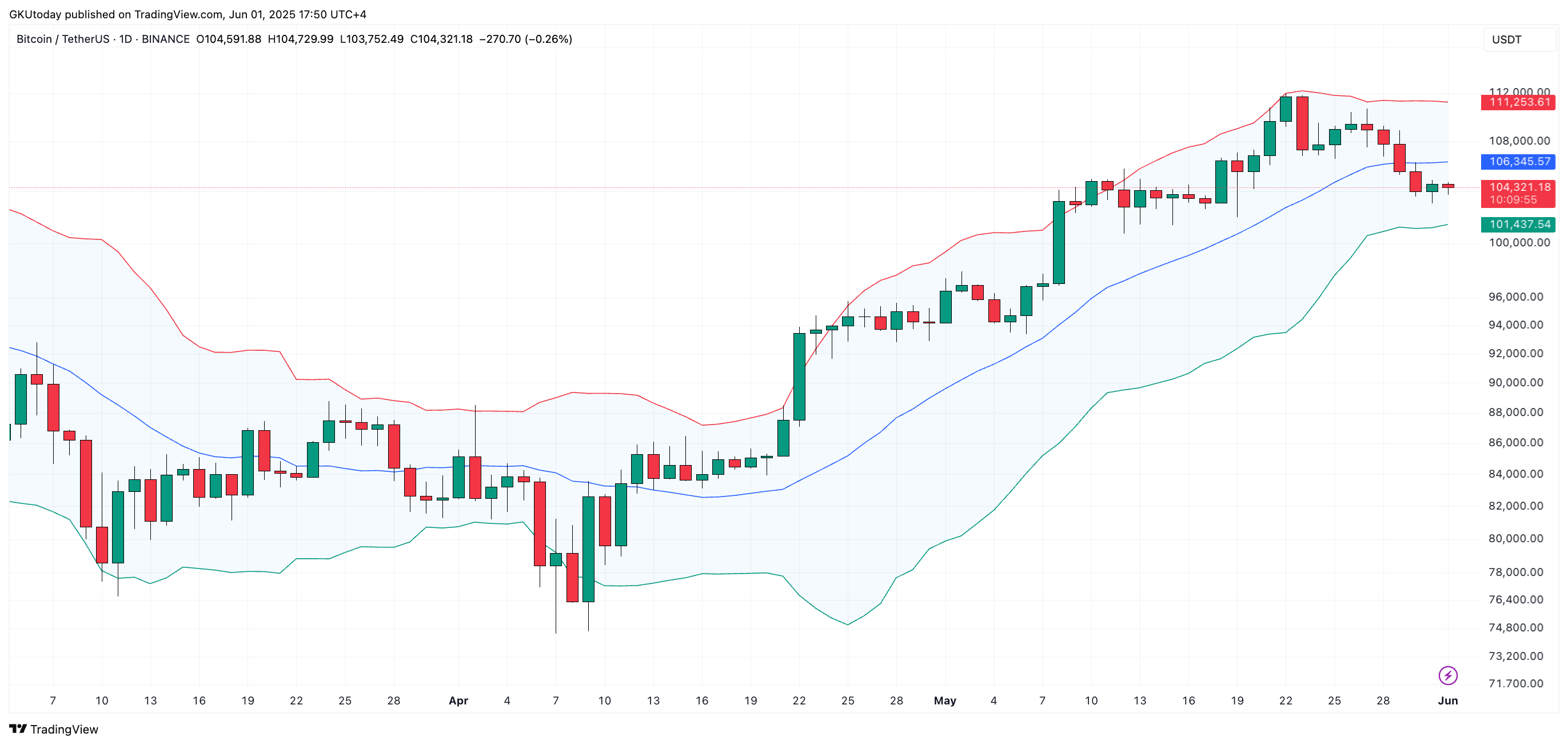The height and width of the screenshot is (745, 1568).
Task: Click the current price label 104,321.18
Action: [1518, 187]
